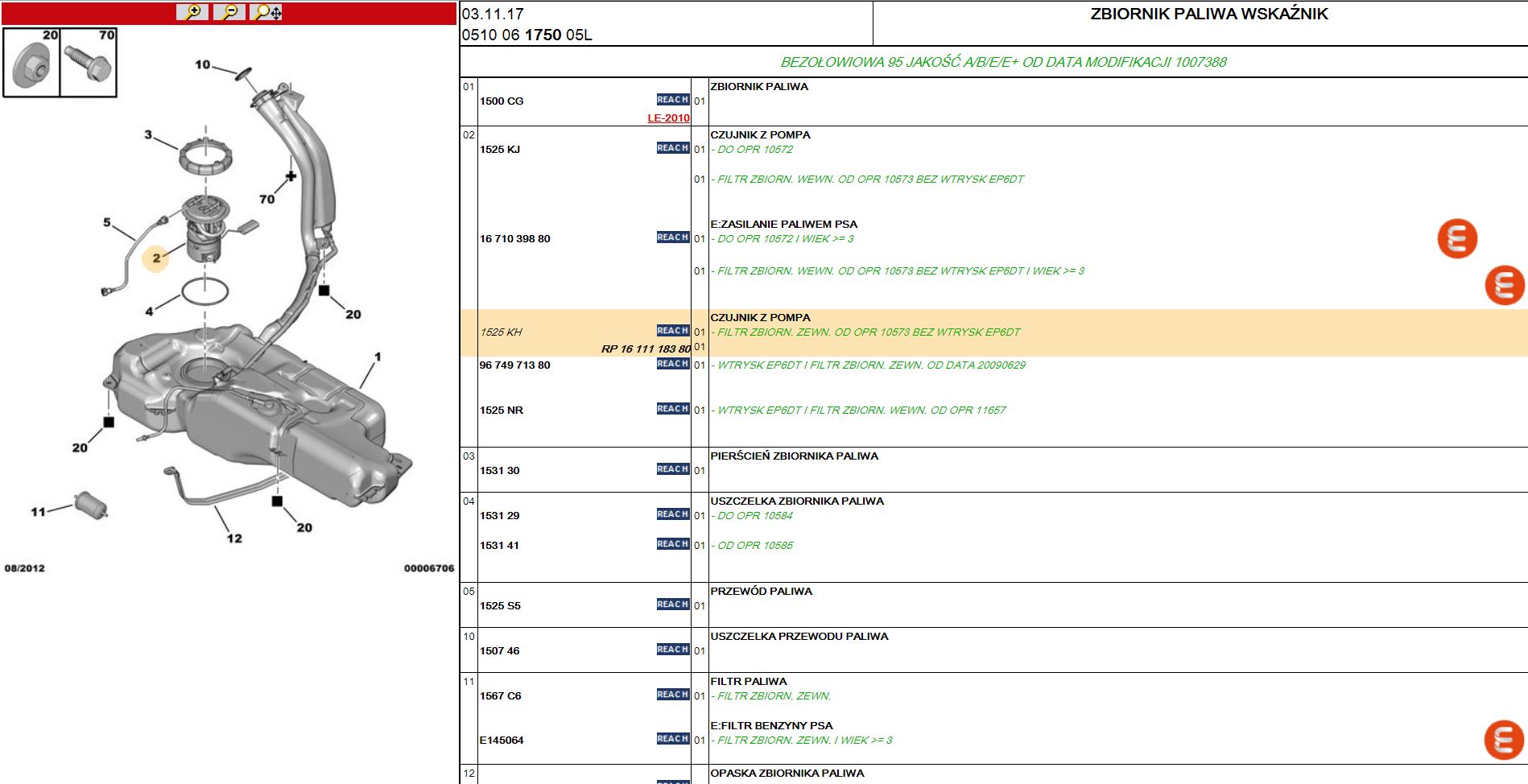Click callout number 11 fuel filter in diagram

tap(38, 511)
